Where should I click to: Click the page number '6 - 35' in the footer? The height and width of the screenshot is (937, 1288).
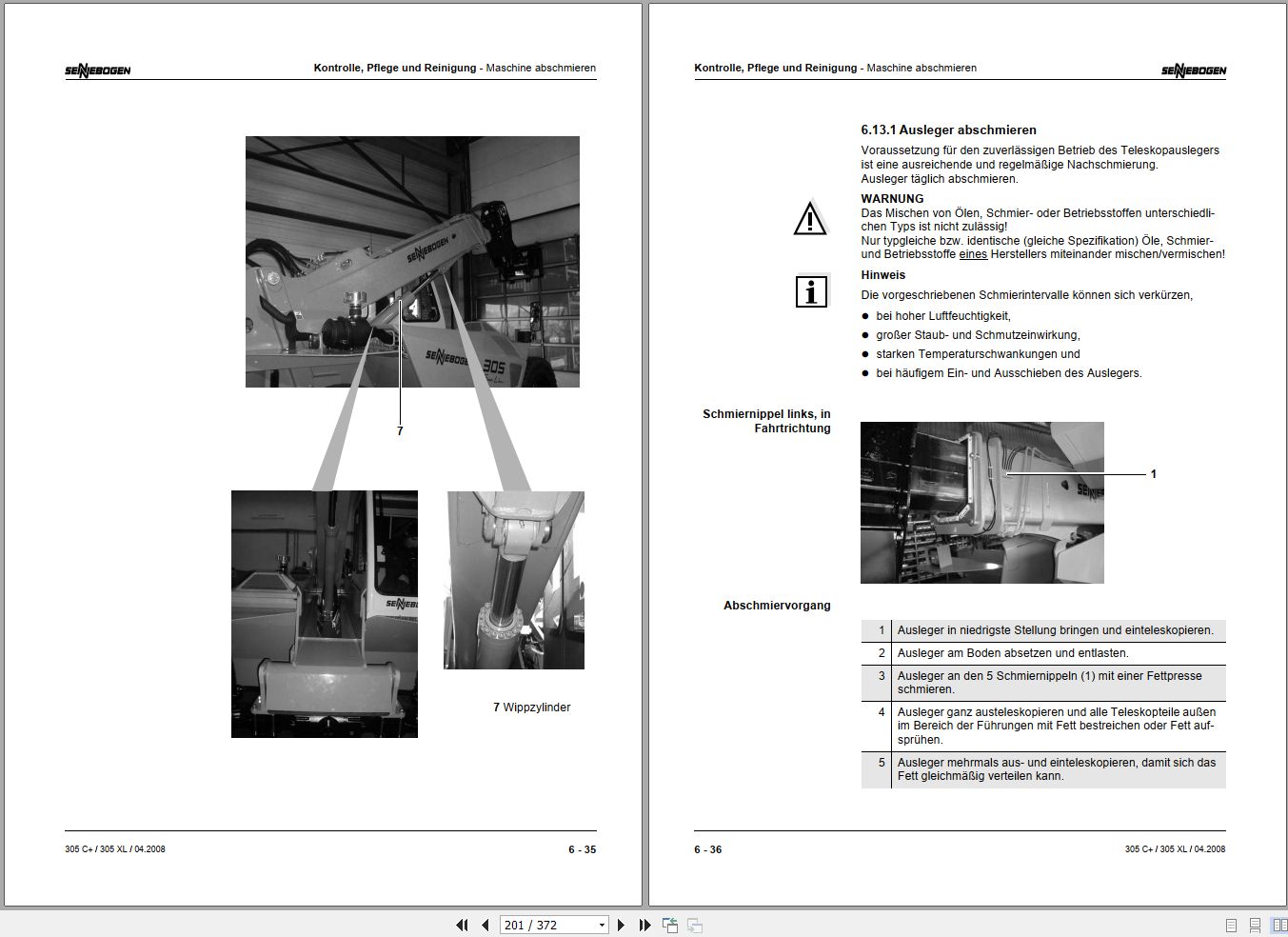(583, 849)
